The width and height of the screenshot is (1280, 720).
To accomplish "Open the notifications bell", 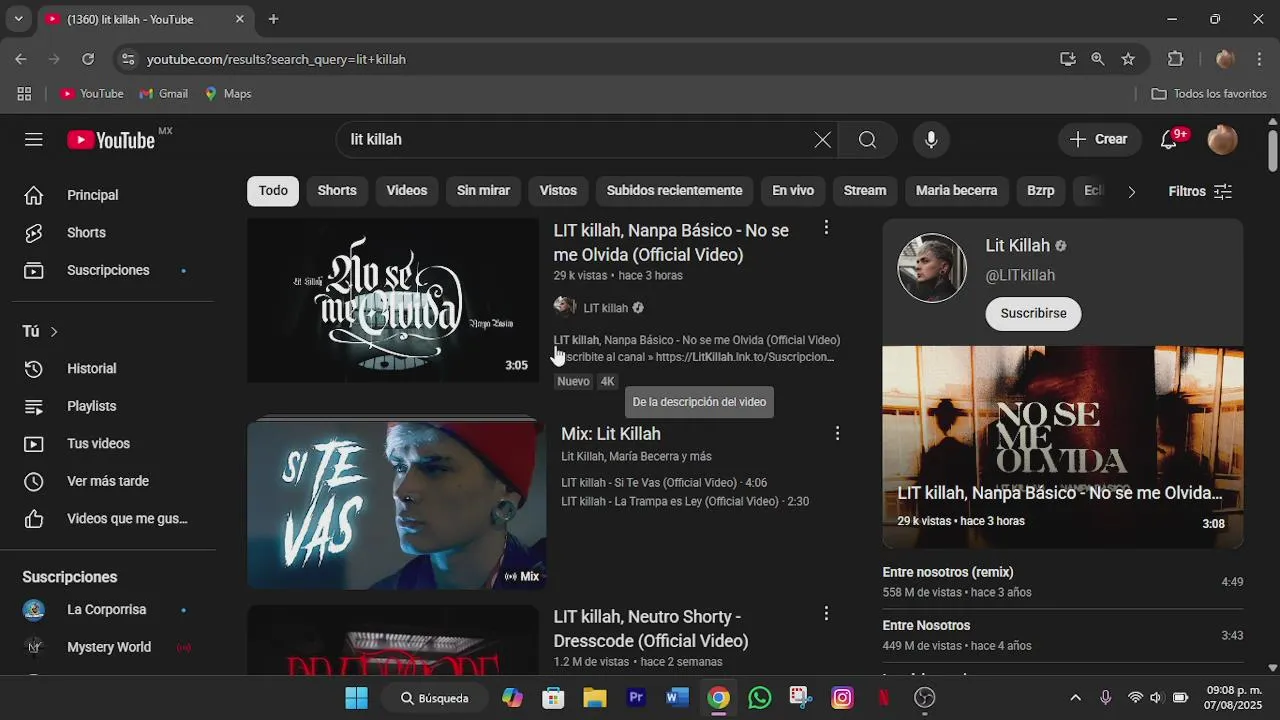I will click(1169, 140).
